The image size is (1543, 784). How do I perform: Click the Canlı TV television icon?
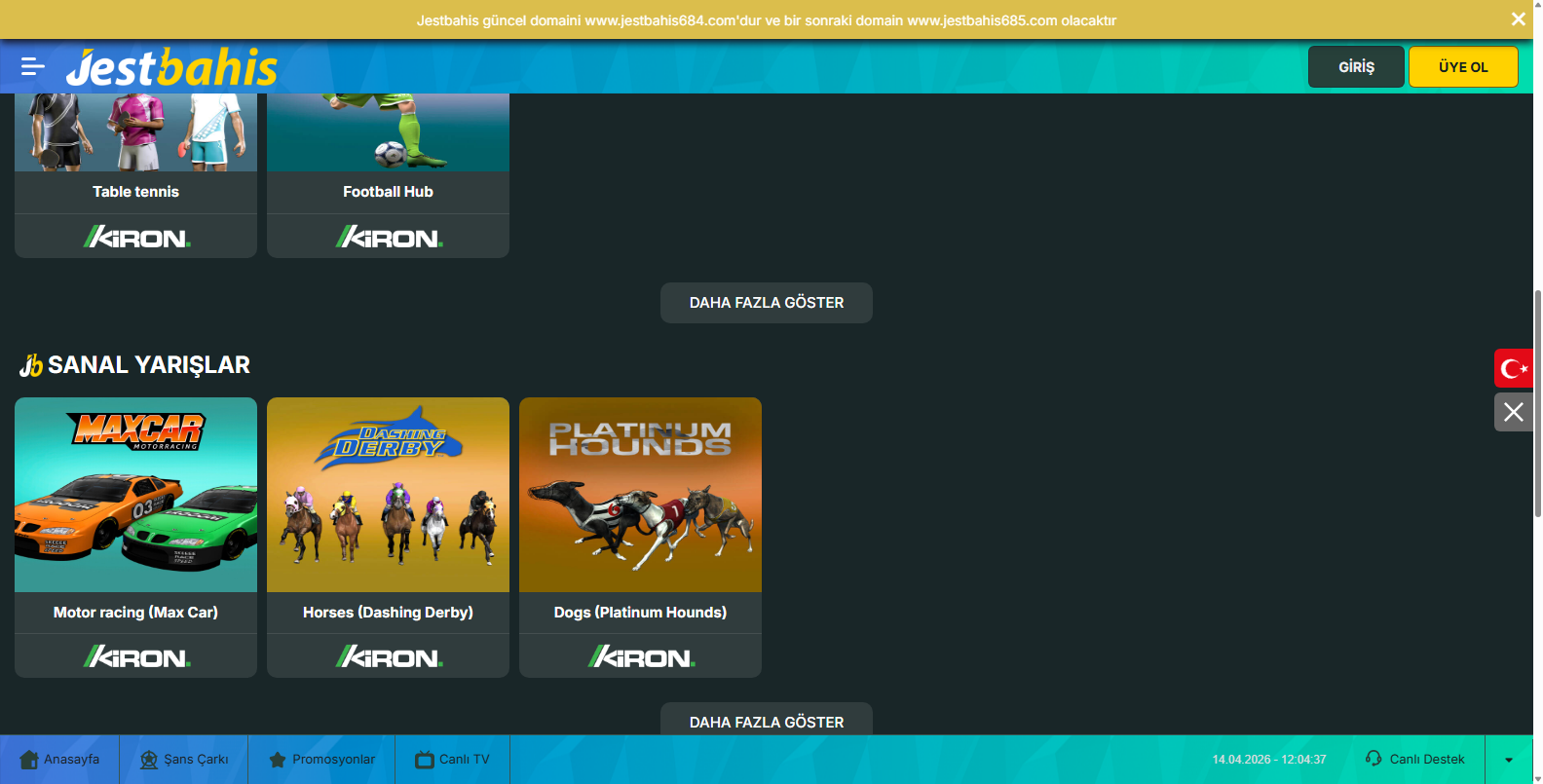point(425,760)
